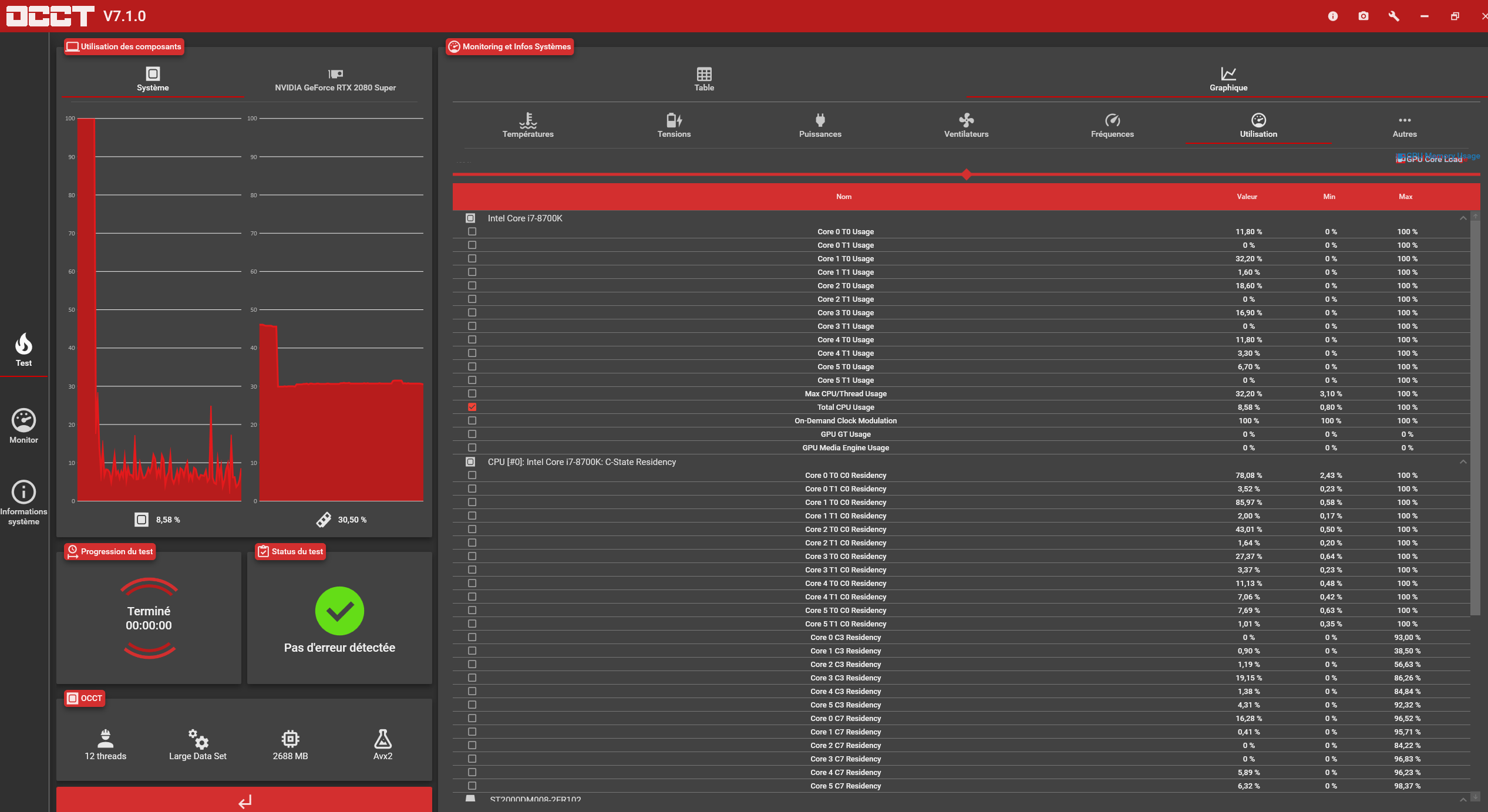
Task: Show the Utilisation sensor category
Action: coord(1258,126)
